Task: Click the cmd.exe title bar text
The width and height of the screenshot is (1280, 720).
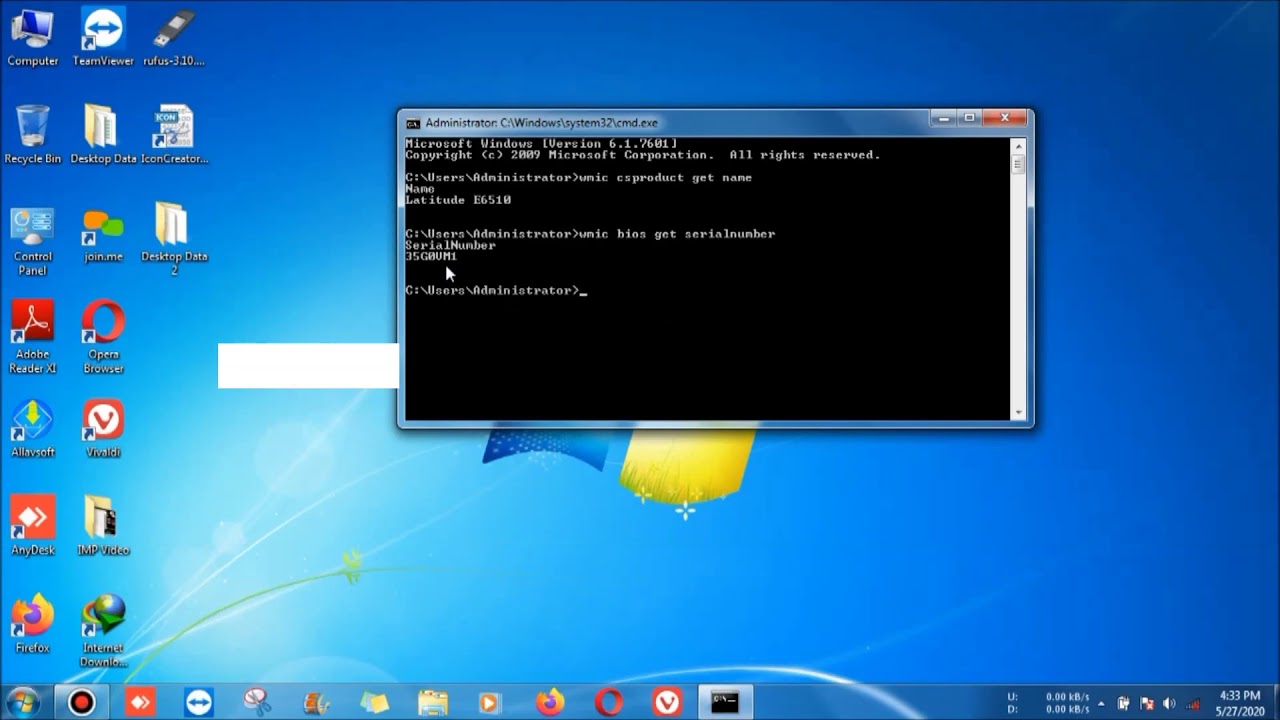Action: pyautogui.click(x=541, y=123)
